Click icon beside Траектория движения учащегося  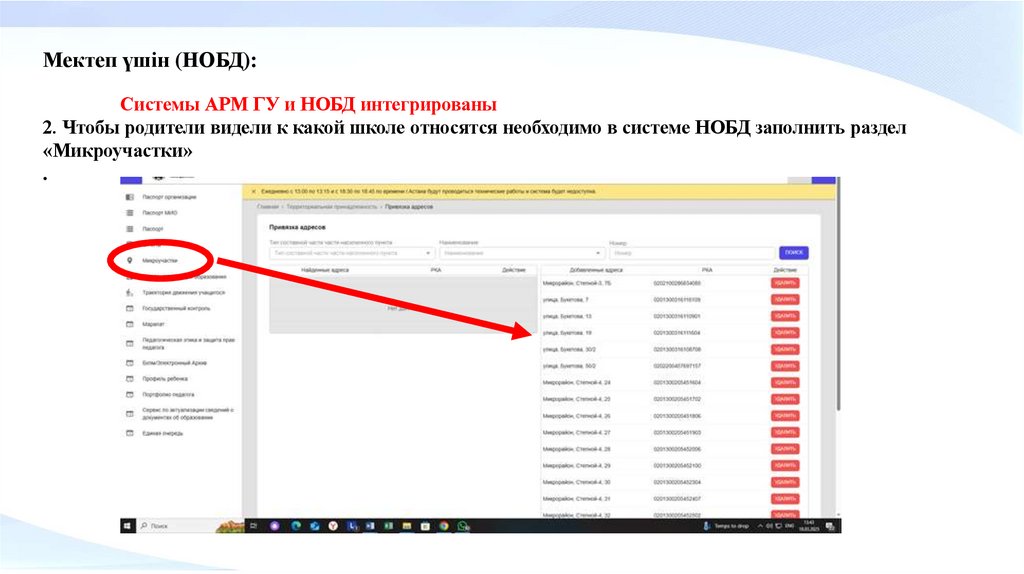pos(129,293)
